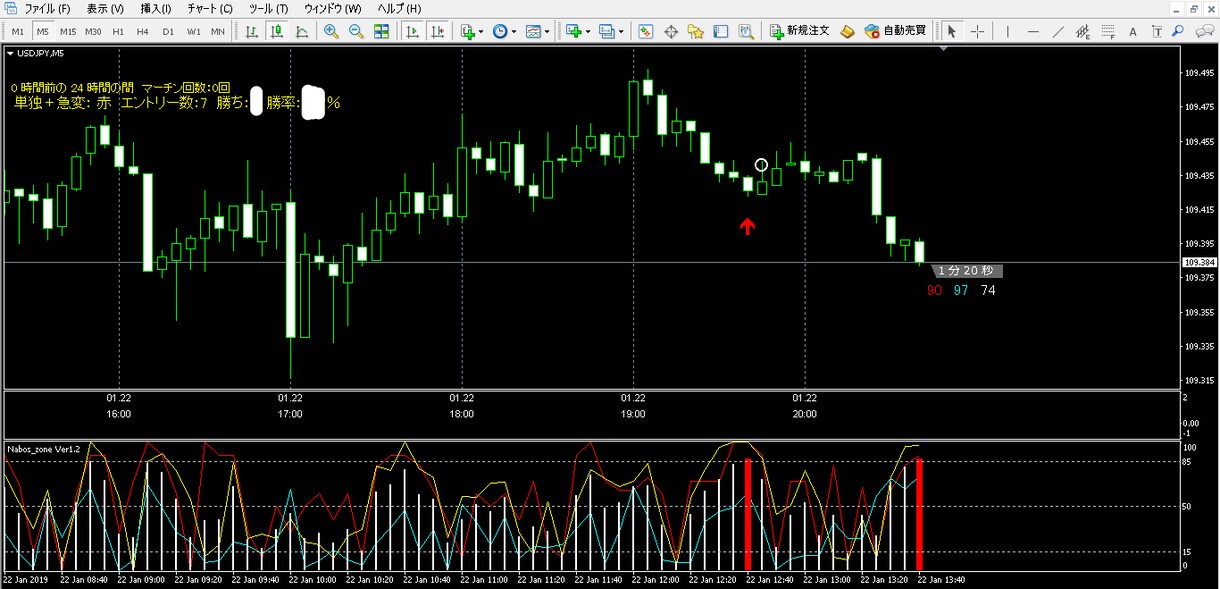1220x589 pixels.
Task: Show the Data Window panel
Action: tap(671, 31)
